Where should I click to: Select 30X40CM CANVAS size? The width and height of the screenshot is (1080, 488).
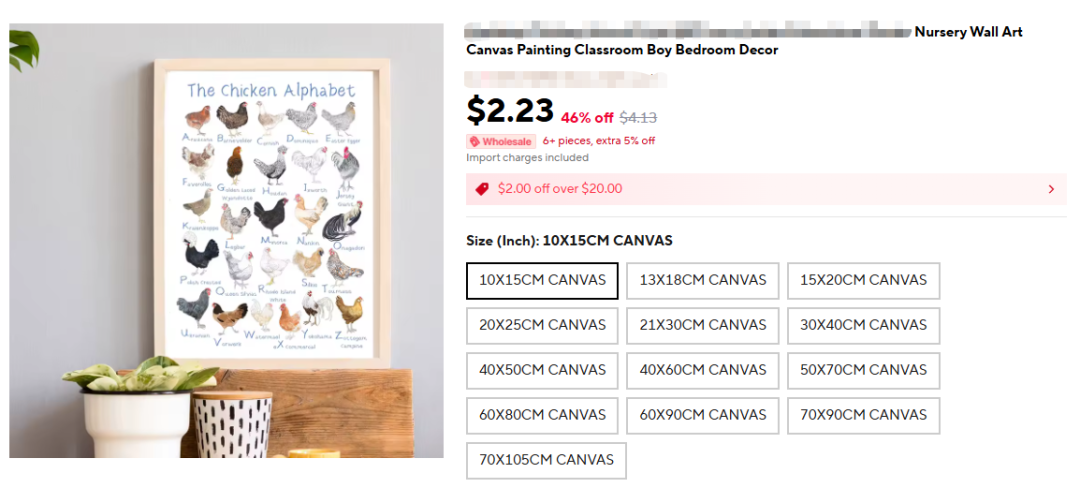pos(863,325)
